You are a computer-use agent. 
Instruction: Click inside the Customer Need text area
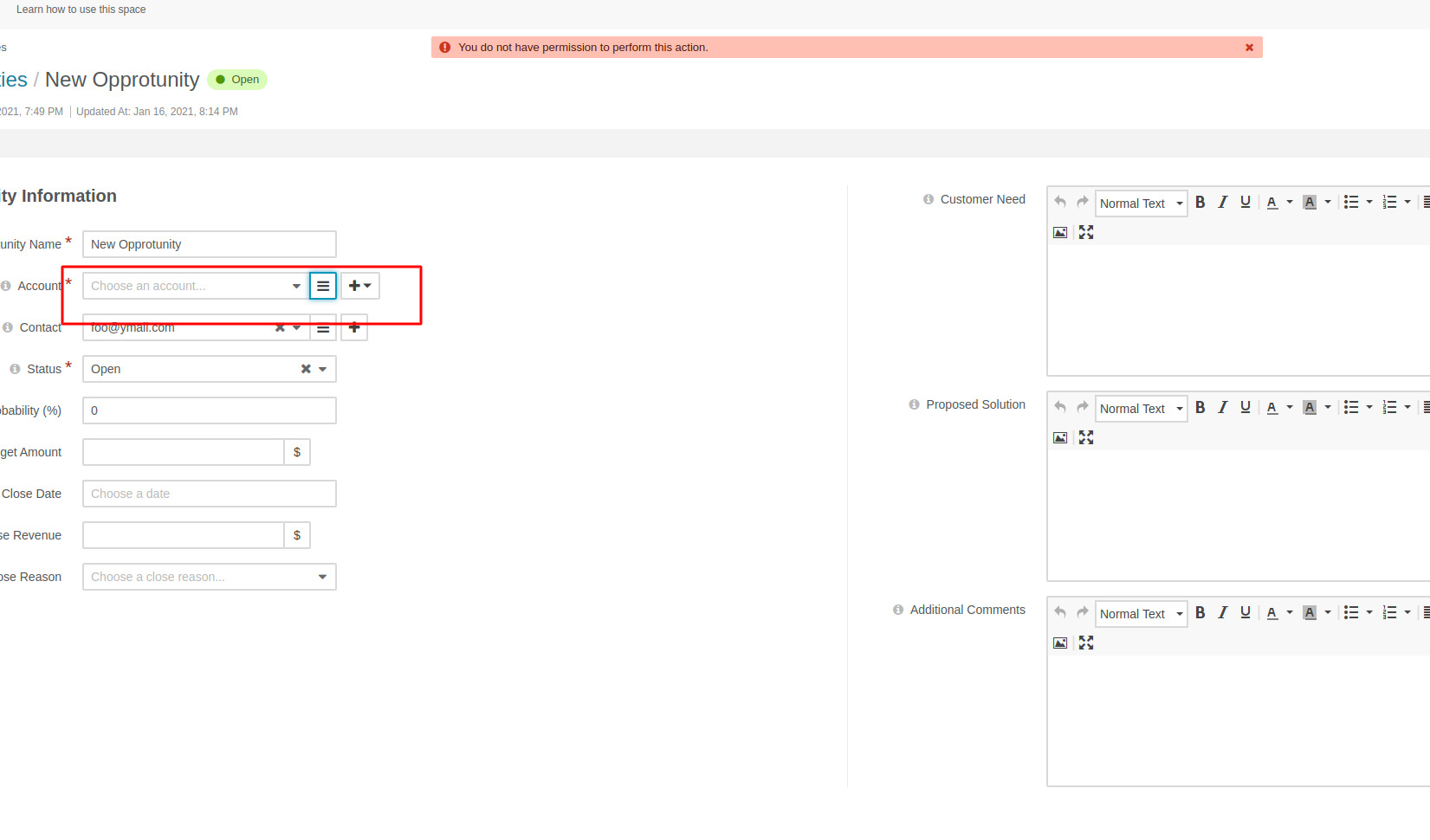click(x=1239, y=309)
